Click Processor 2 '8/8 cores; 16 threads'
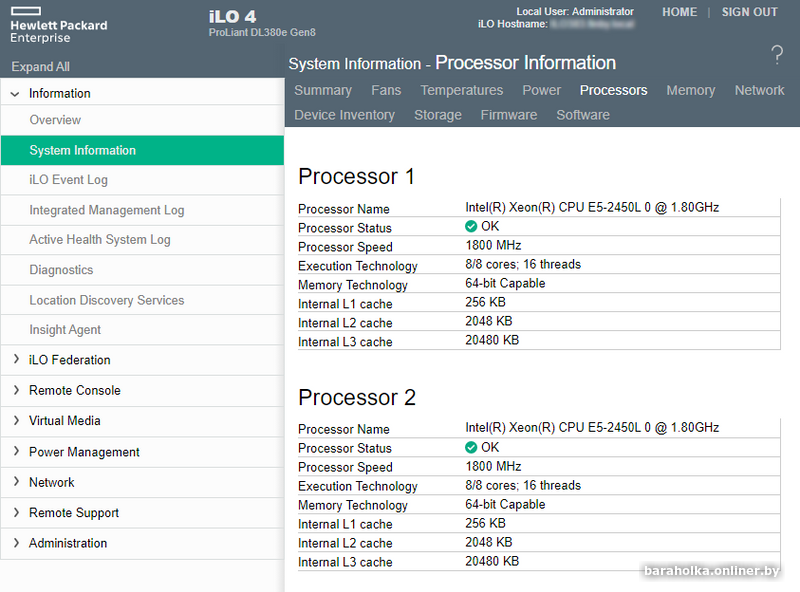Screen dimensions: 800x592 point(523,485)
